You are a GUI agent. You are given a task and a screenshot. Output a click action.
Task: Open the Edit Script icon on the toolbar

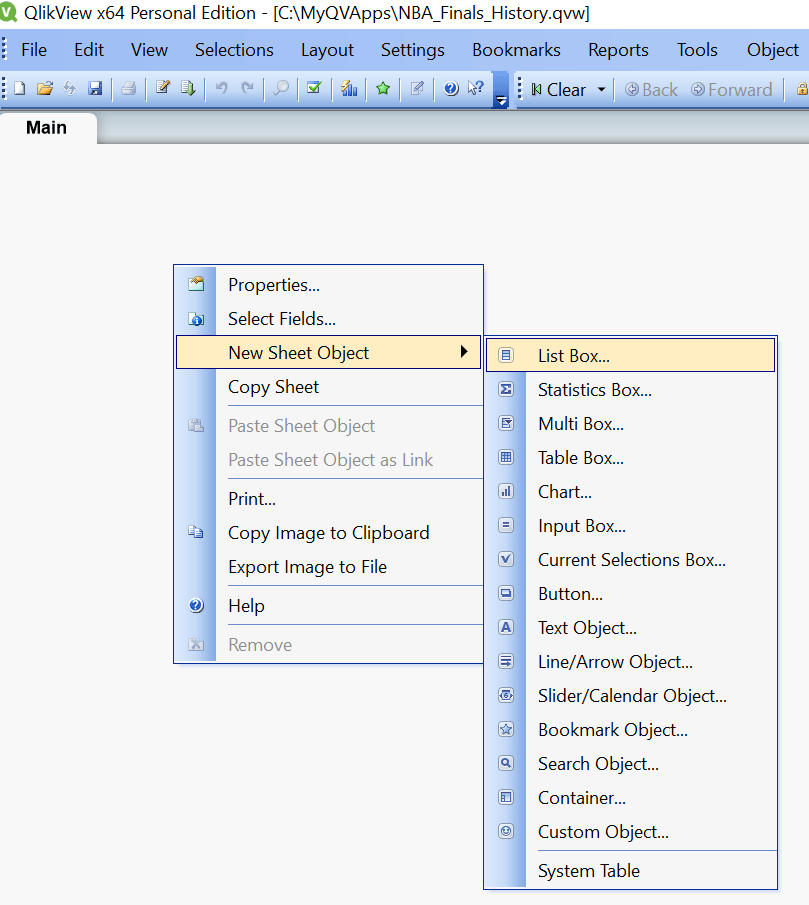[x=161, y=89]
